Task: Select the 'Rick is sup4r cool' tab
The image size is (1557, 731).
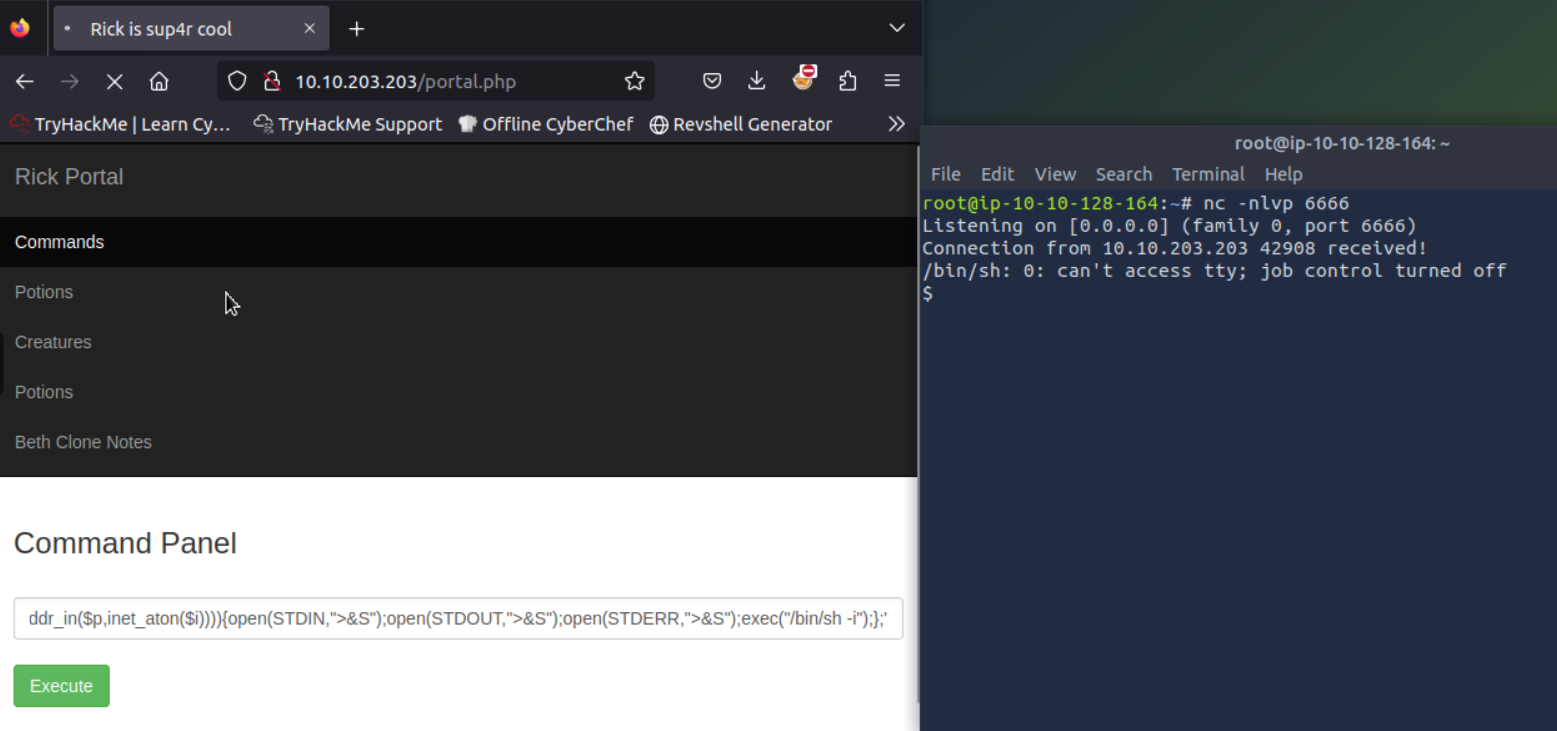Action: point(191,28)
